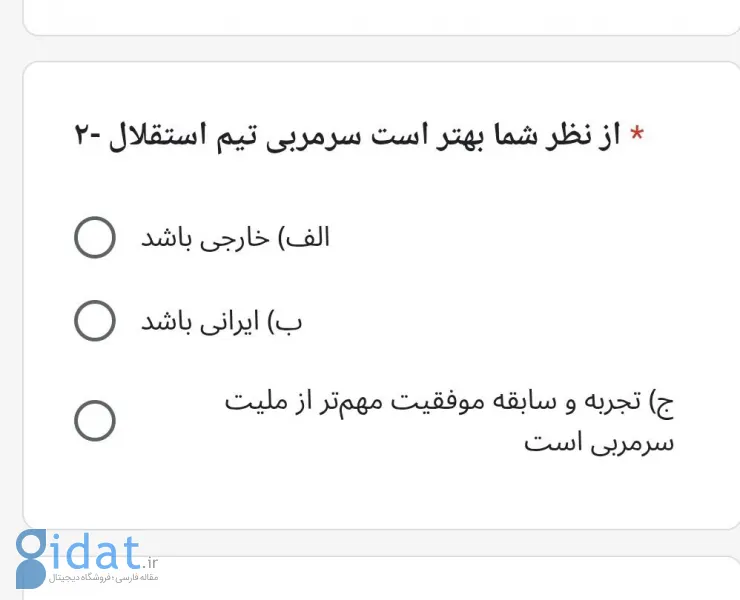Image resolution: width=740 pixels, height=600 pixels.
Task: Click the red required asterisk icon
Action: point(637,133)
